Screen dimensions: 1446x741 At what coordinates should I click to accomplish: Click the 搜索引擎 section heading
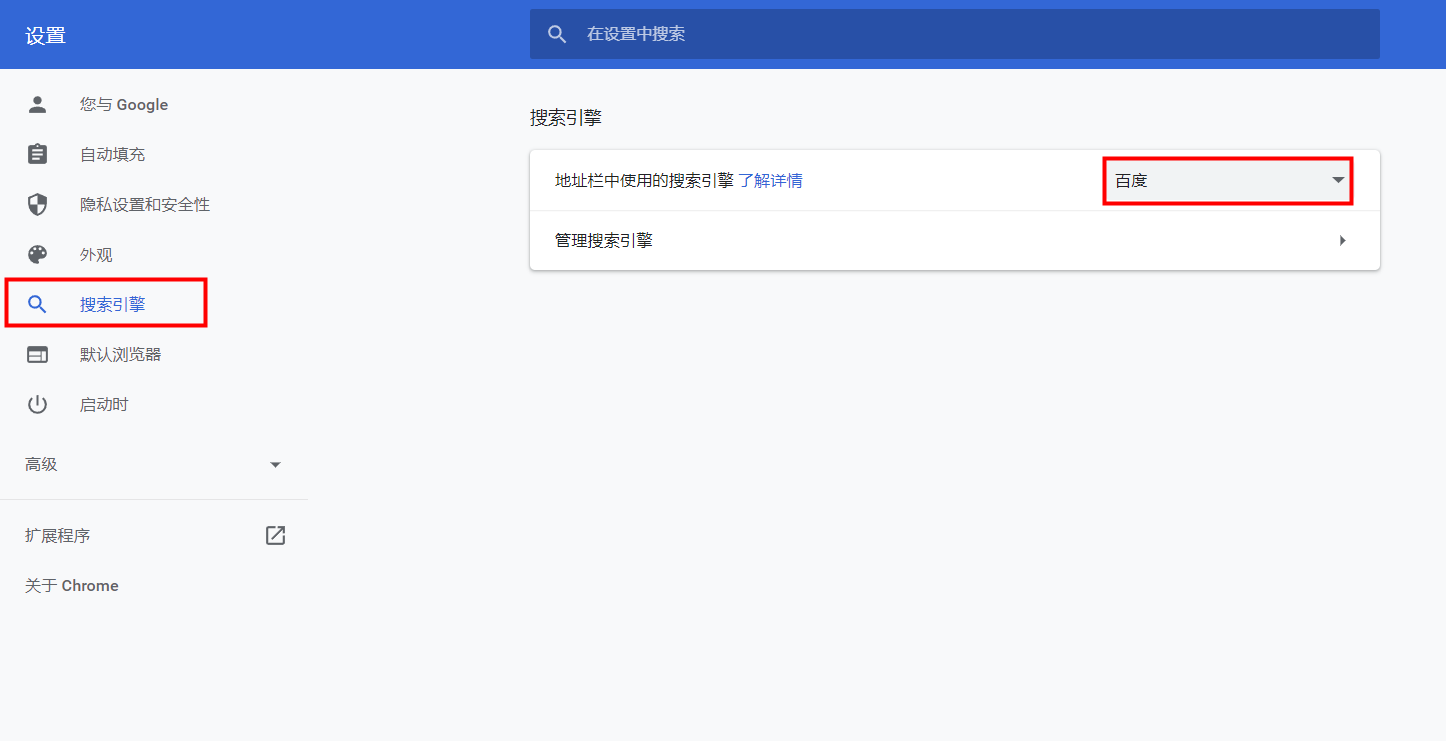click(565, 118)
